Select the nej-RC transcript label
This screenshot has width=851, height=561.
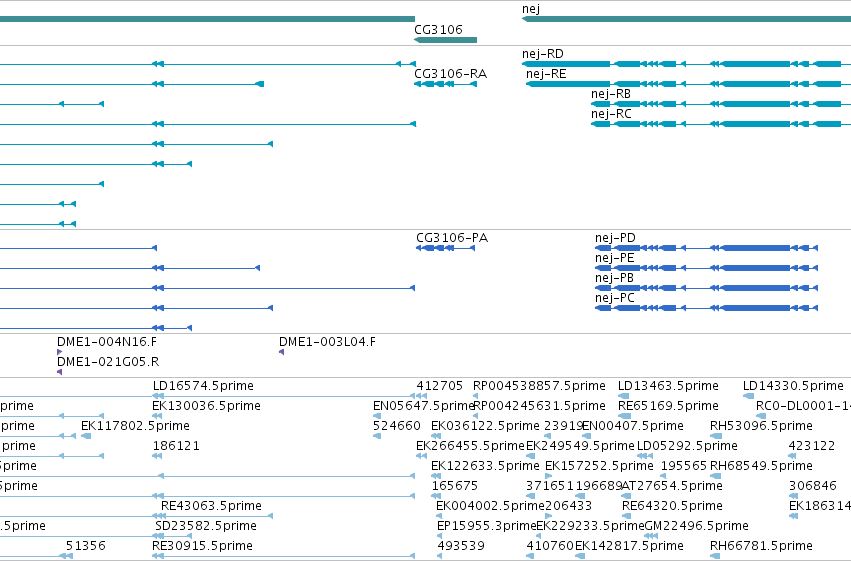[x=611, y=114]
